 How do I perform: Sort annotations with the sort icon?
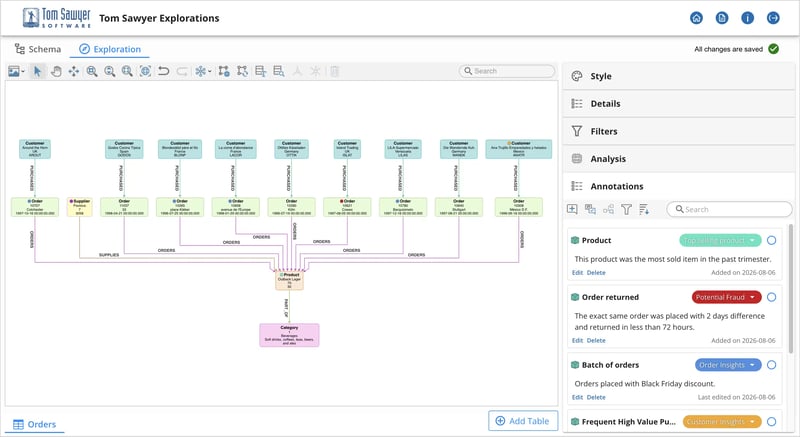644,209
